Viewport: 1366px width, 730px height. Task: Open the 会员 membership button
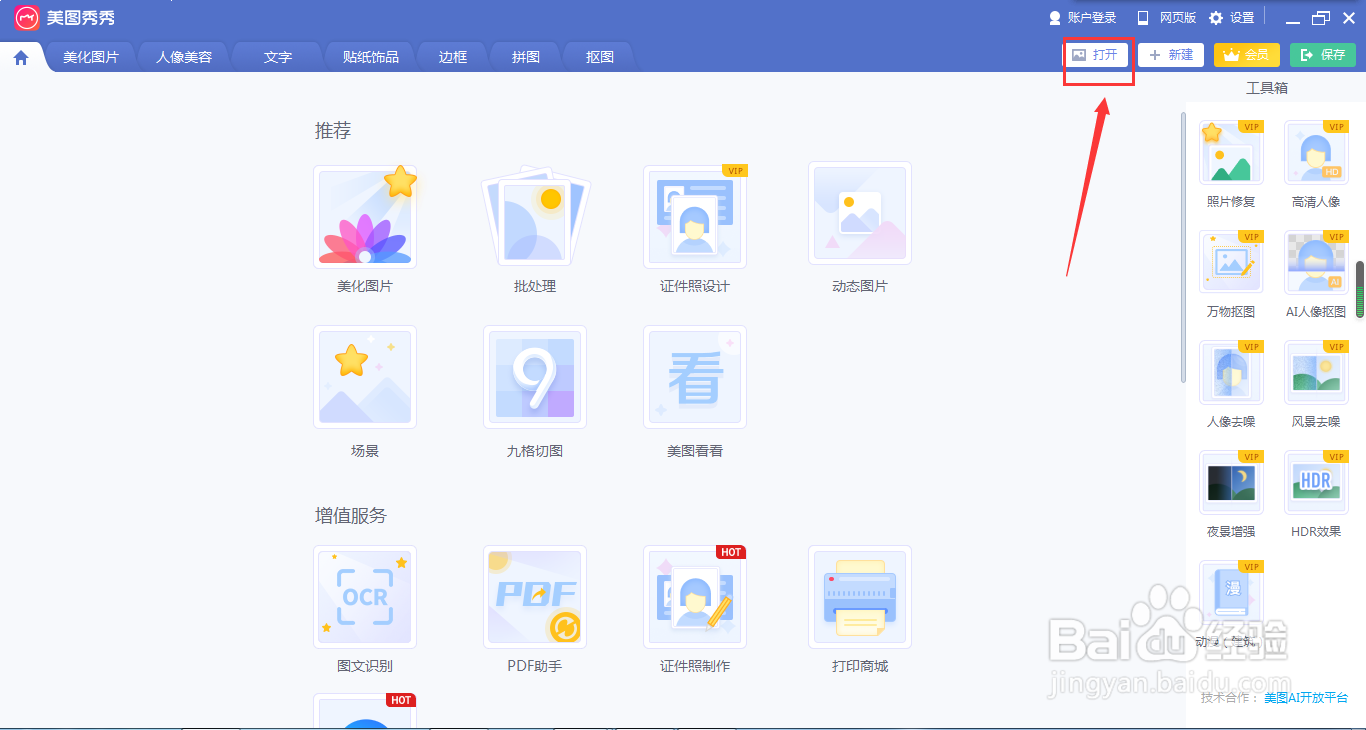pos(1247,55)
